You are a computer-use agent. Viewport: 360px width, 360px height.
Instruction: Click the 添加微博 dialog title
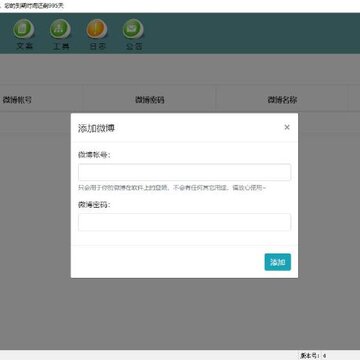97,128
